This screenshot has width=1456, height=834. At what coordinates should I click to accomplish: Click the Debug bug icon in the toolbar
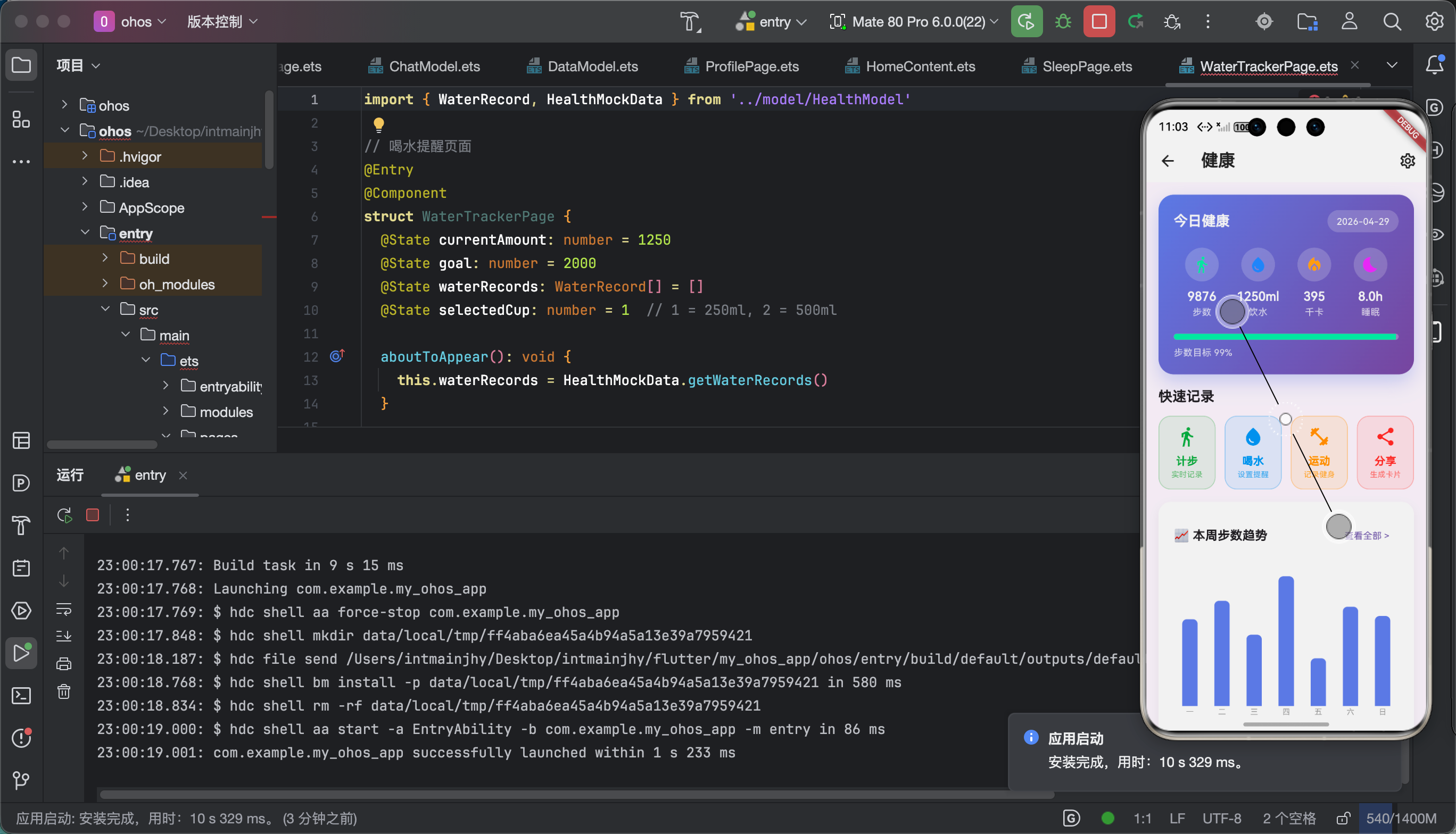tap(1063, 22)
